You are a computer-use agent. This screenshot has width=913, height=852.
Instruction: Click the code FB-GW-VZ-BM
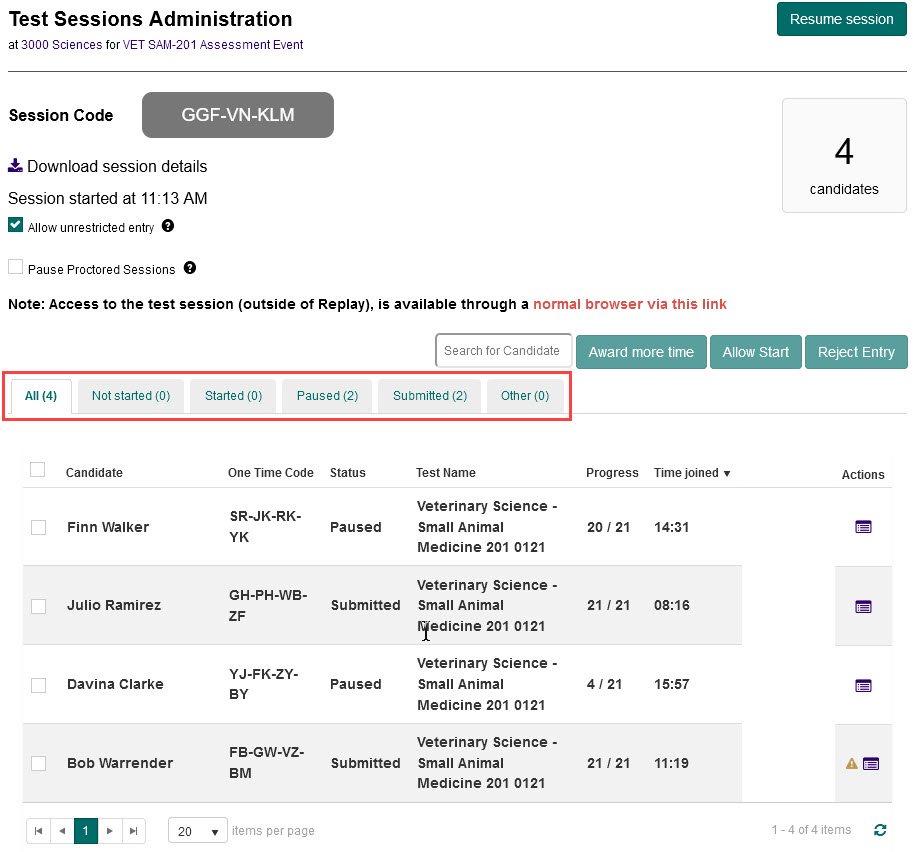pyautogui.click(x=267, y=763)
